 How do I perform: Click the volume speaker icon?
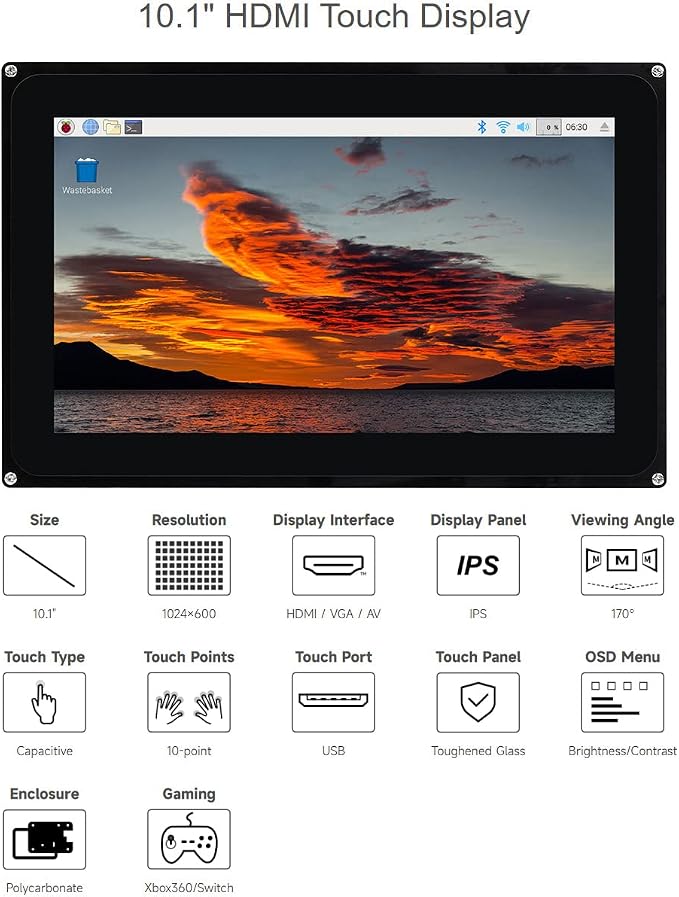pos(523,127)
